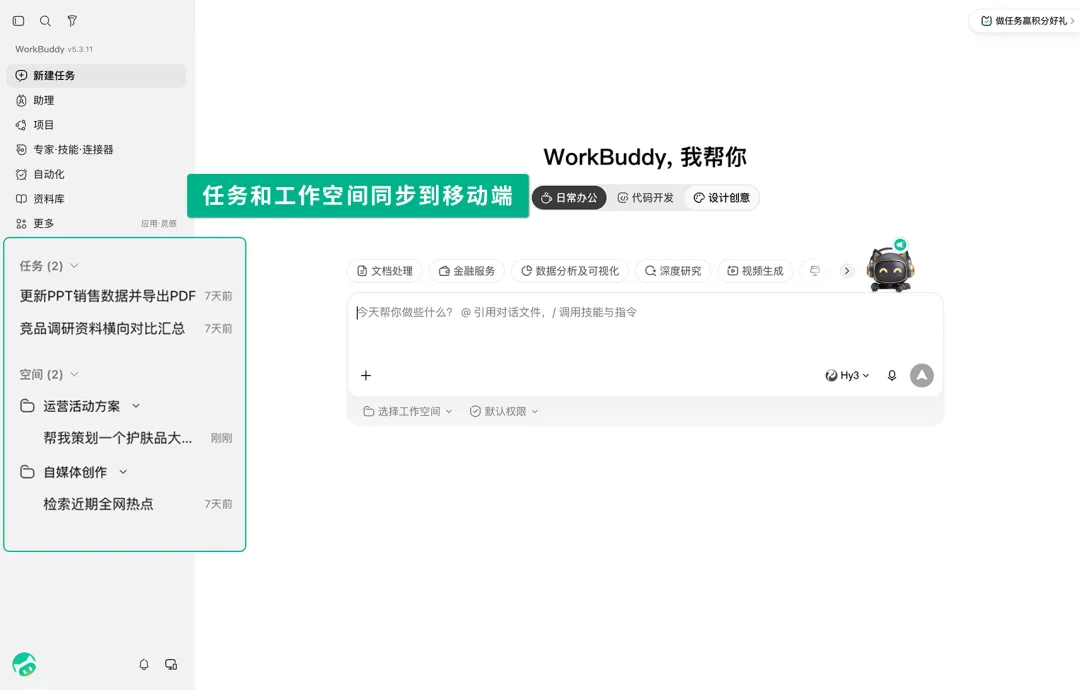Choose 数据分析及可视化 chip
This screenshot has width=1080, height=690.
570,271
